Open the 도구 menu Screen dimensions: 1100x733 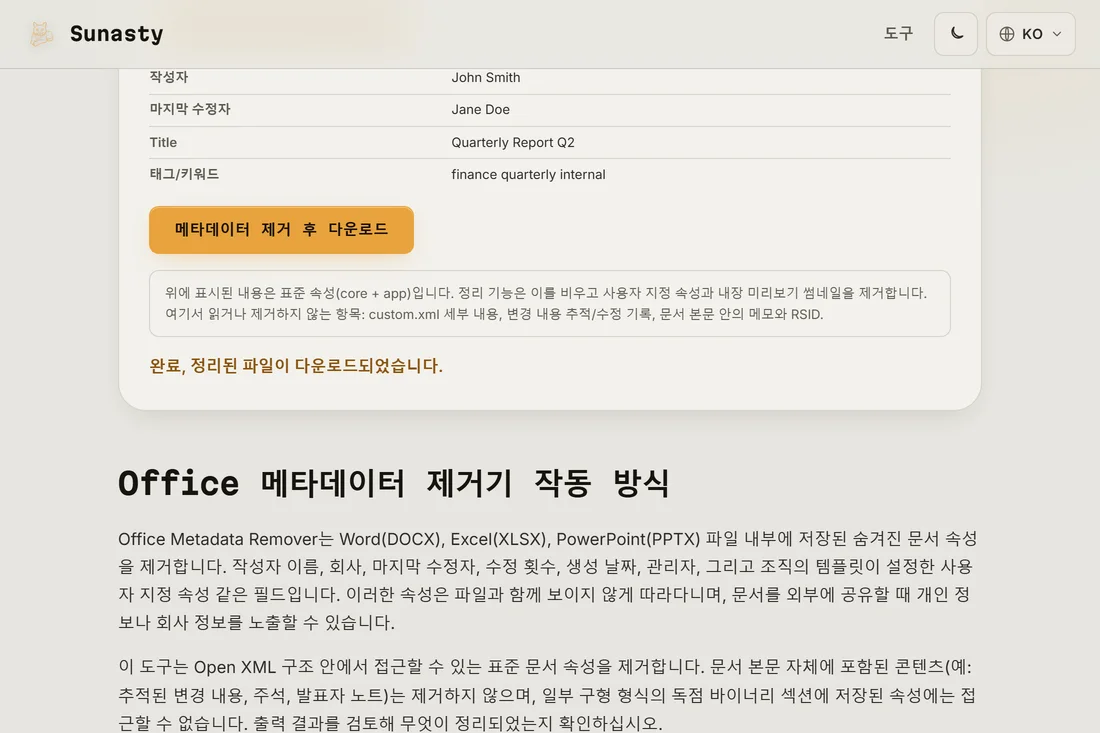[x=898, y=34]
